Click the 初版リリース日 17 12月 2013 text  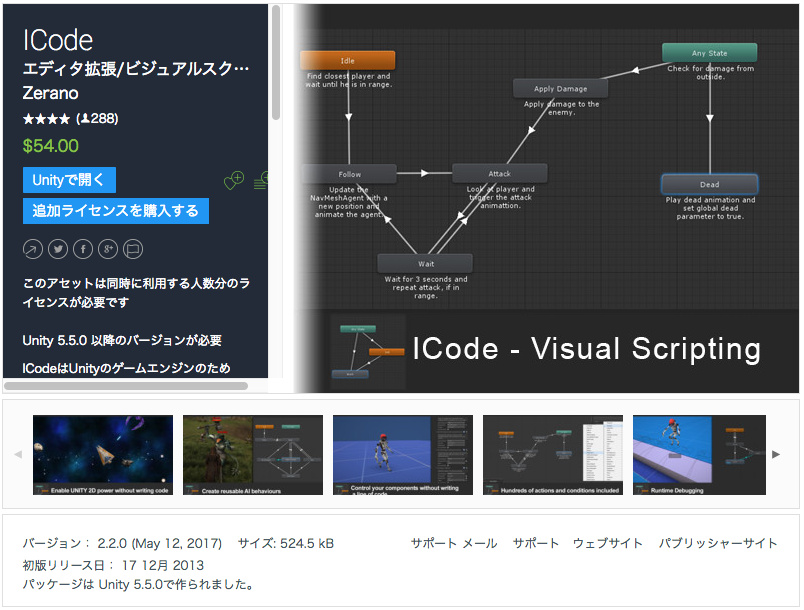(113, 565)
